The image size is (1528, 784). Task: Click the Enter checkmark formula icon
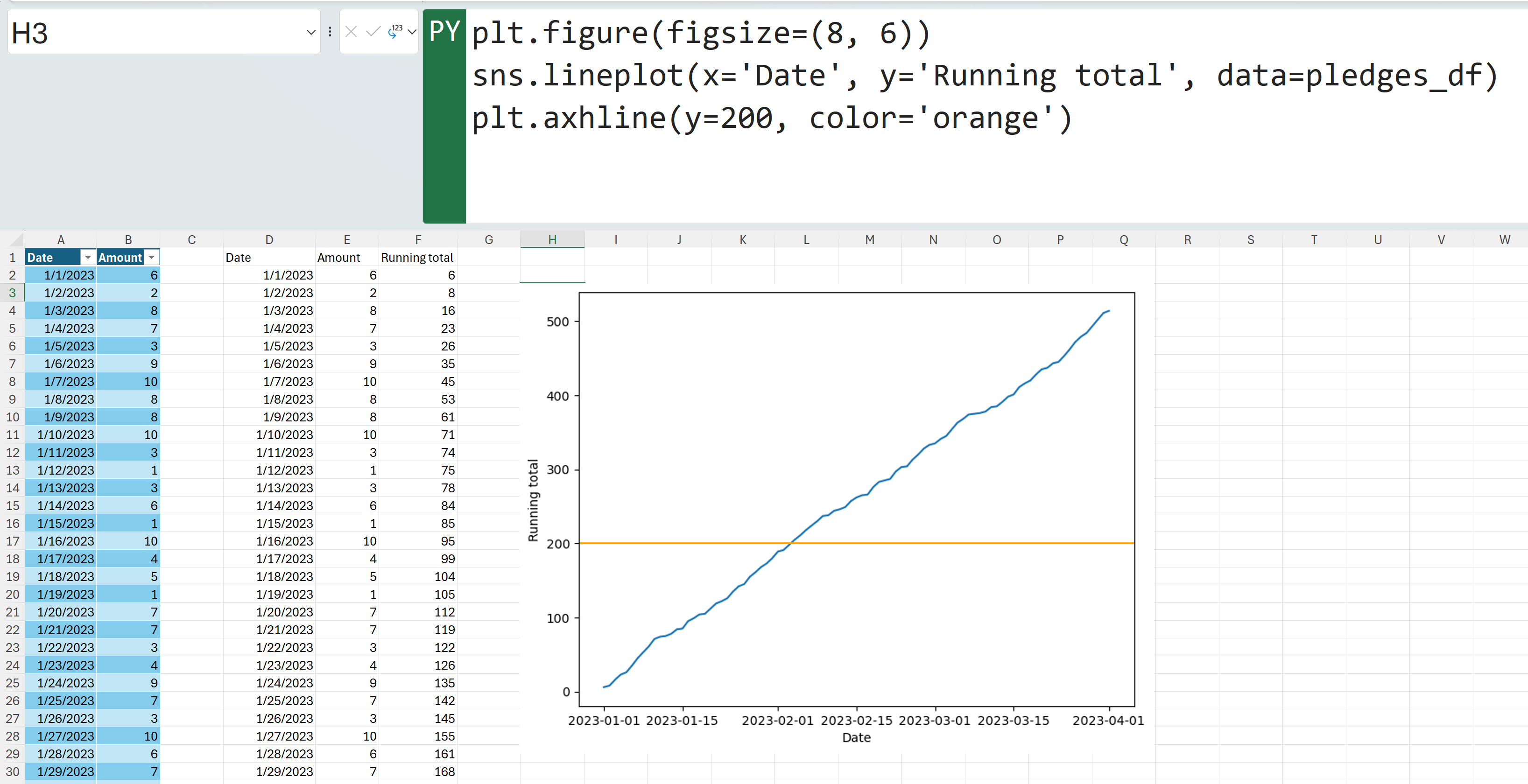click(373, 32)
